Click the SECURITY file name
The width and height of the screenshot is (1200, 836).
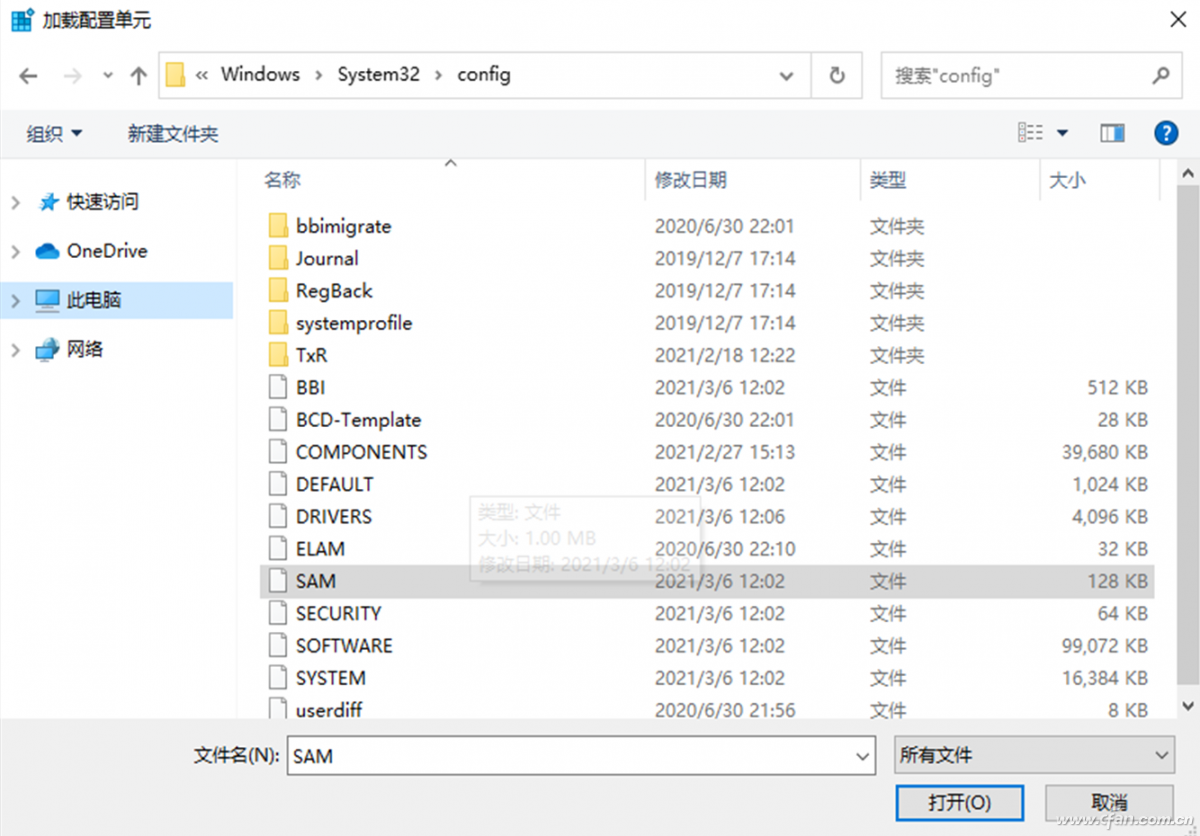(x=338, y=613)
